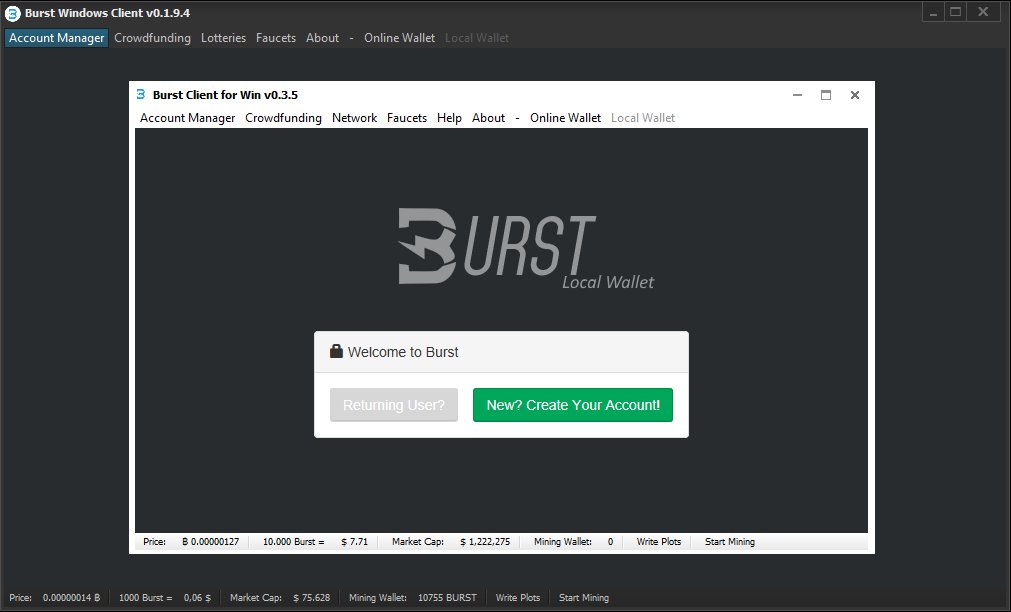Screen dimensions: 1011x612
Task: Click the Market Cap value $ 1,222,275
Action: (x=485, y=542)
